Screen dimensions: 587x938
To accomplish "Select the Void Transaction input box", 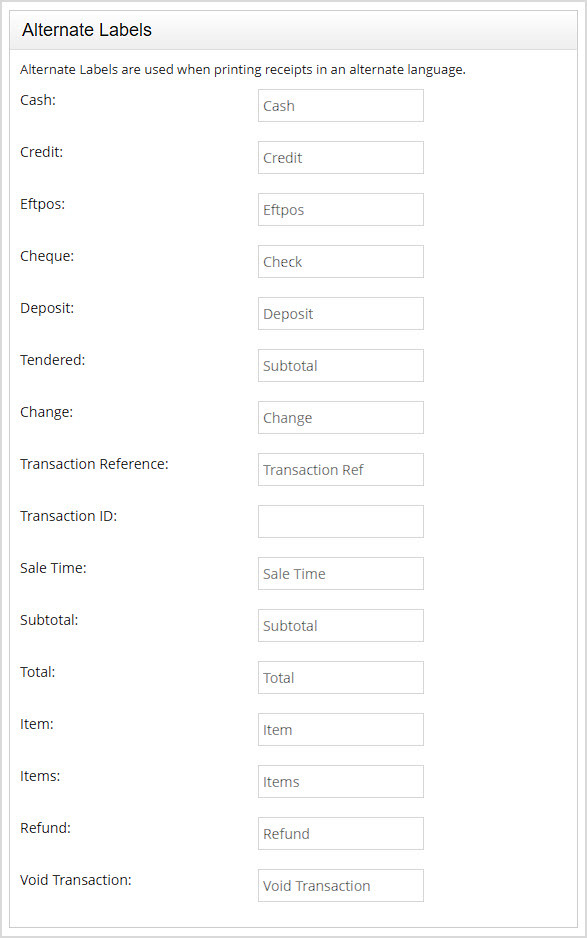I will click(340, 885).
